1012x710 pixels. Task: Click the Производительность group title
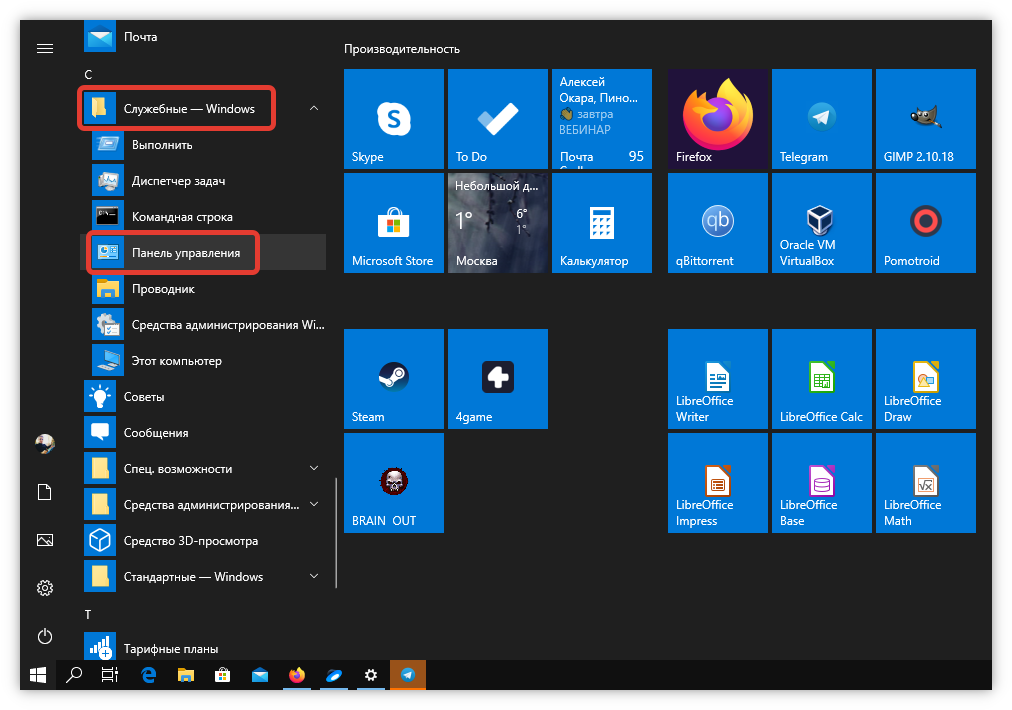point(401,49)
